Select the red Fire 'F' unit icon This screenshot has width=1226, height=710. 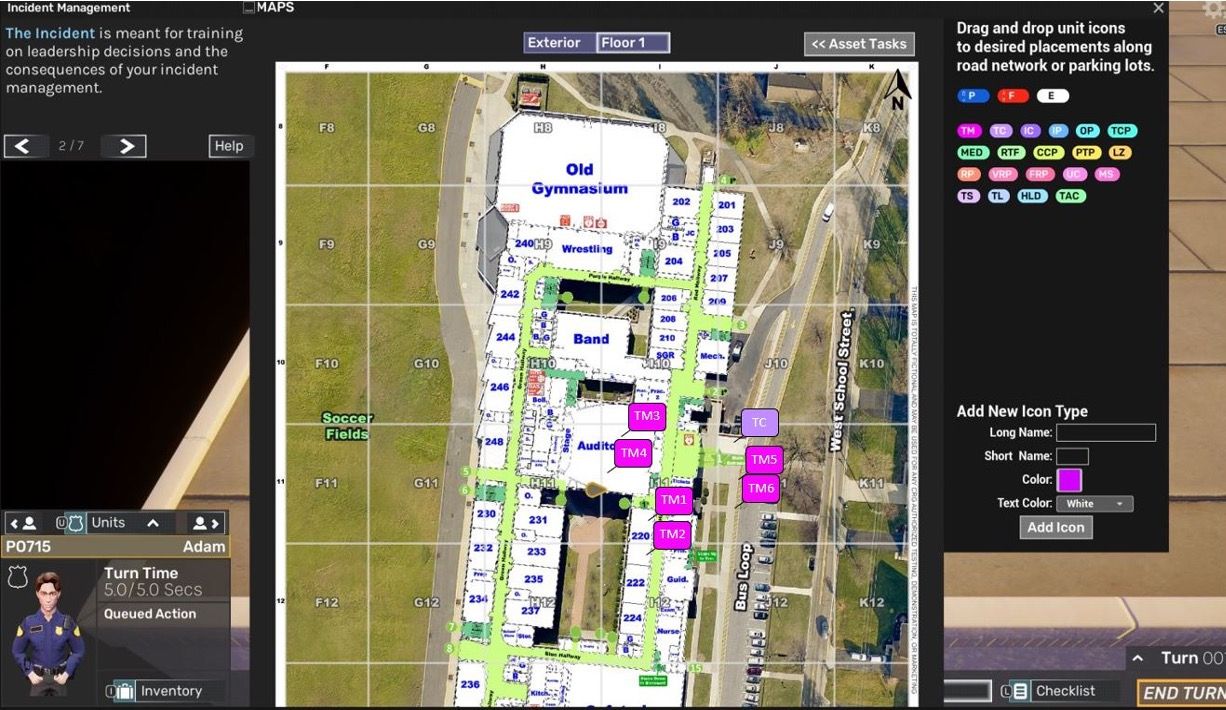(1012, 96)
